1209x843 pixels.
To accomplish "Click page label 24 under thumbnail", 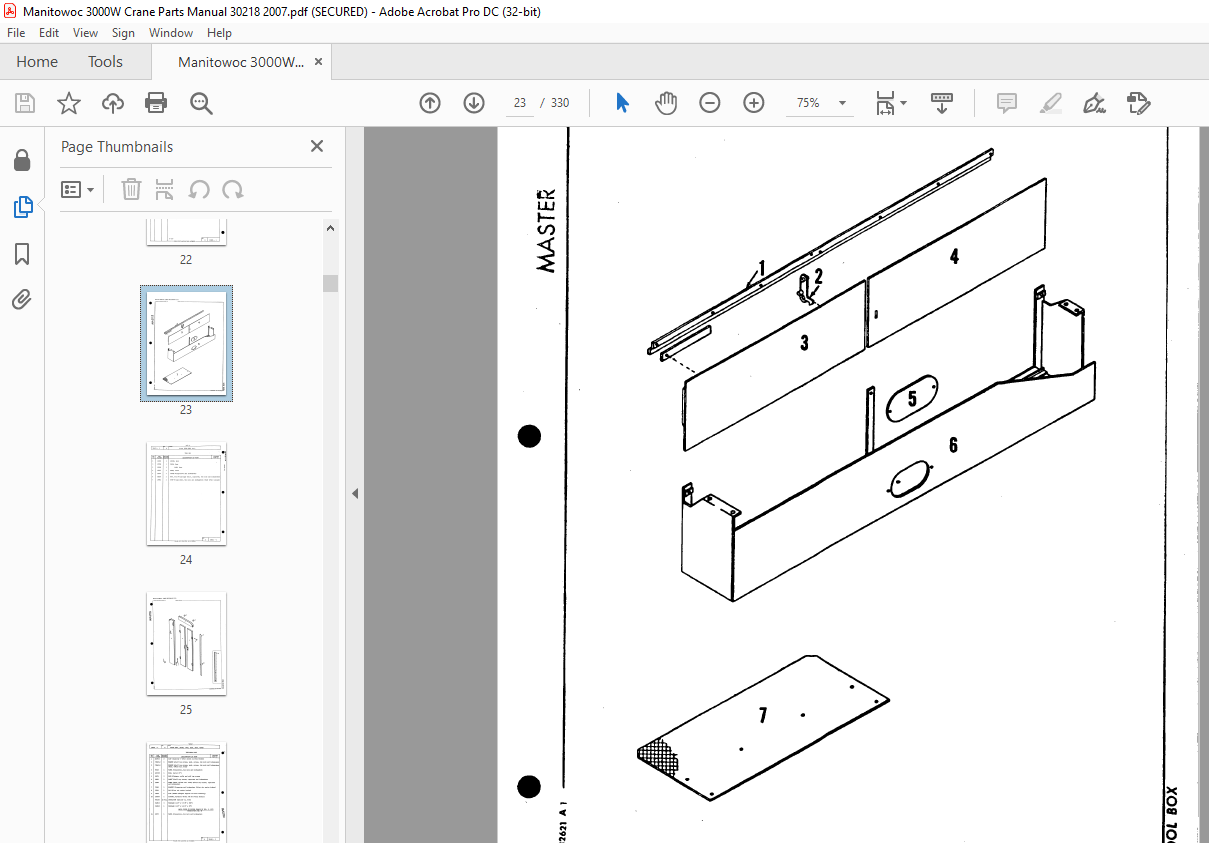I will pos(186,560).
